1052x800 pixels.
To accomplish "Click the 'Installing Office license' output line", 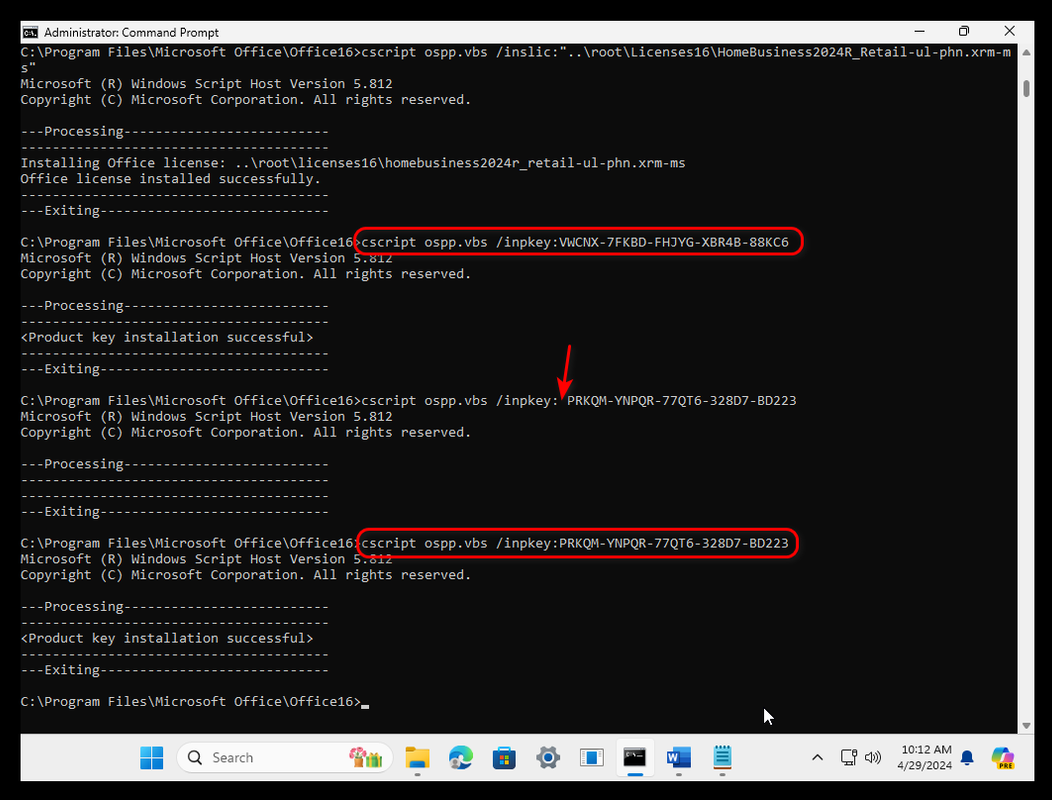I will pyautogui.click(x=353, y=163).
